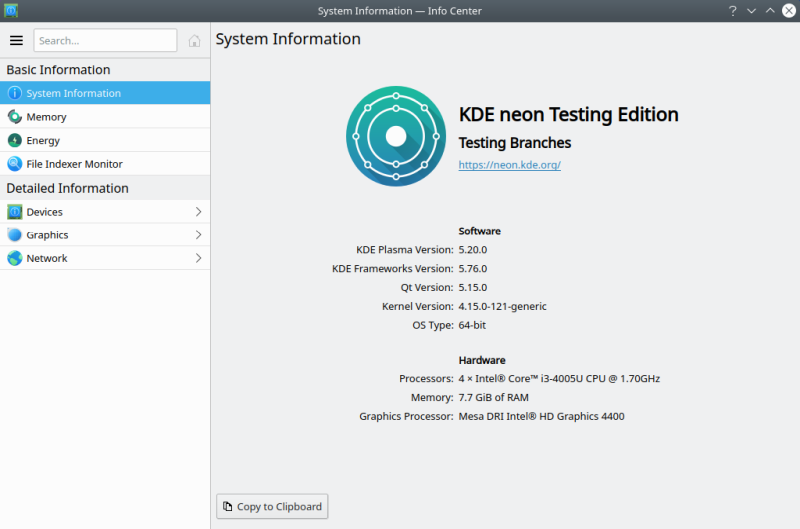This screenshot has width=800, height=529.
Task: Click the Graphics category icon
Action: click(x=14, y=235)
